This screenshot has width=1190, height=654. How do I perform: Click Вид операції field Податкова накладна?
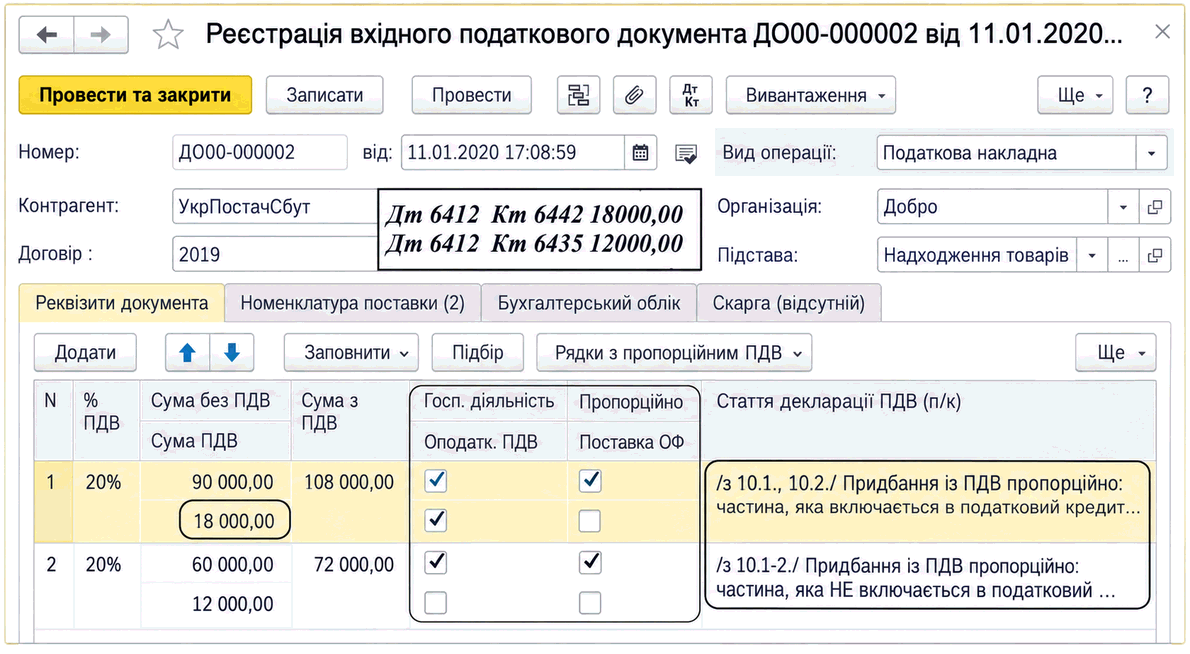[1006, 153]
